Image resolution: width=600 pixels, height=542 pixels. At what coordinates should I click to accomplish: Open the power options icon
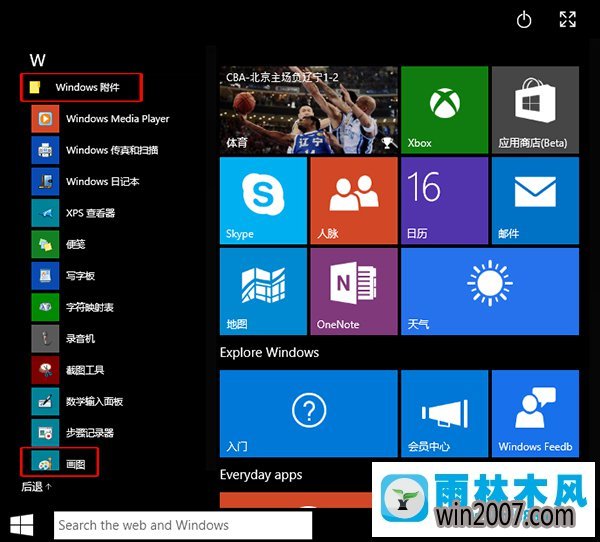pyautogui.click(x=524, y=20)
